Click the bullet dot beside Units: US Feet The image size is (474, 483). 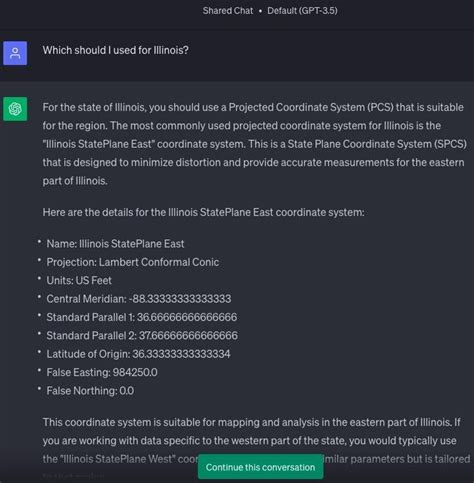[39, 278]
